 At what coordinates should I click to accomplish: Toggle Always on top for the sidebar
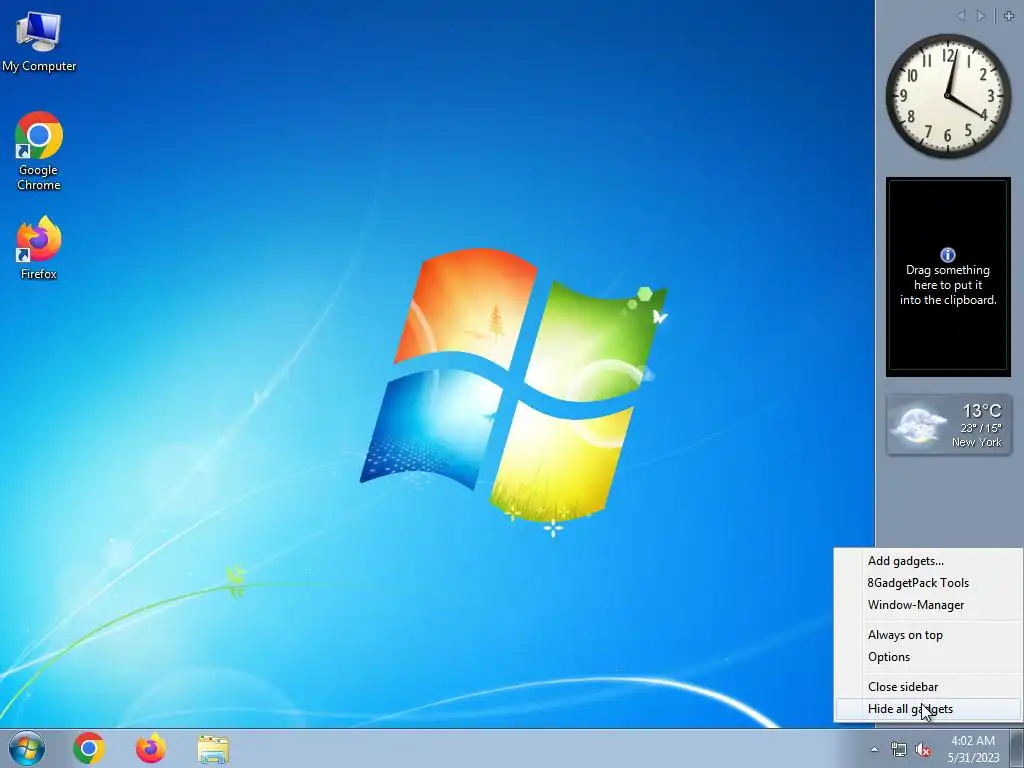coord(927,635)
